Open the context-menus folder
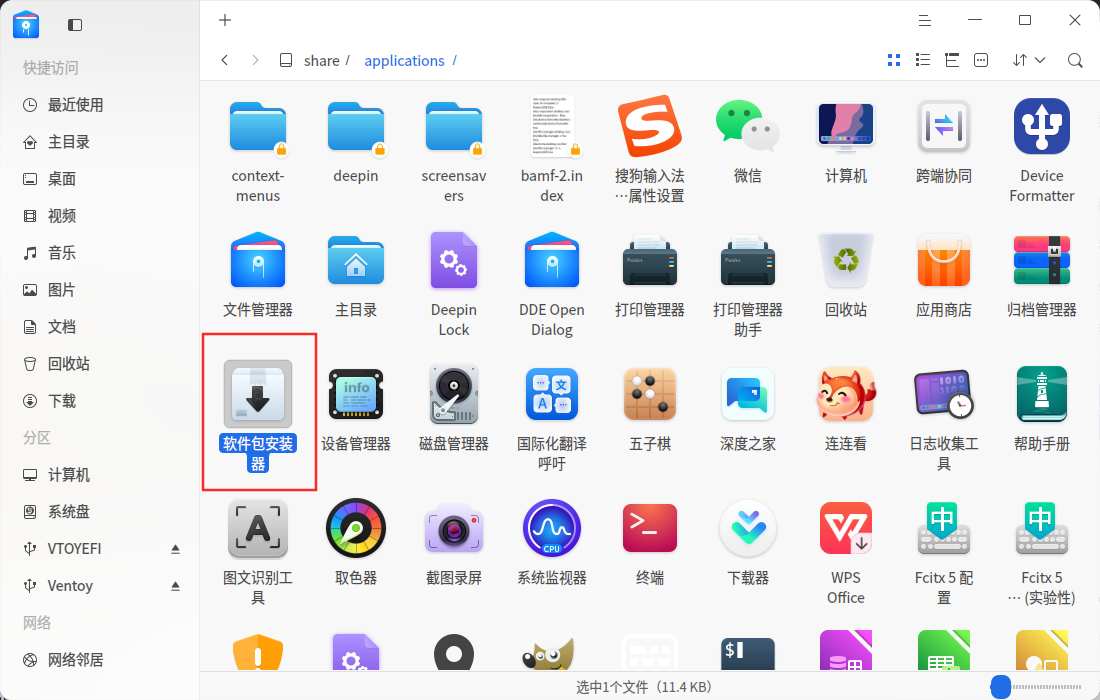The width and height of the screenshot is (1100, 700). click(x=257, y=127)
